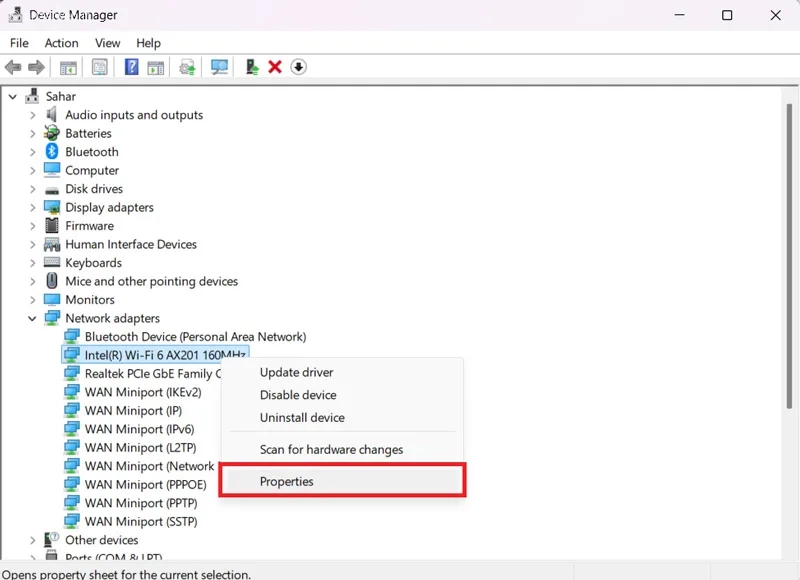This screenshot has width=800, height=580.
Task: Click the down-arrow Disable device toolbar icon
Action: pos(298,67)
